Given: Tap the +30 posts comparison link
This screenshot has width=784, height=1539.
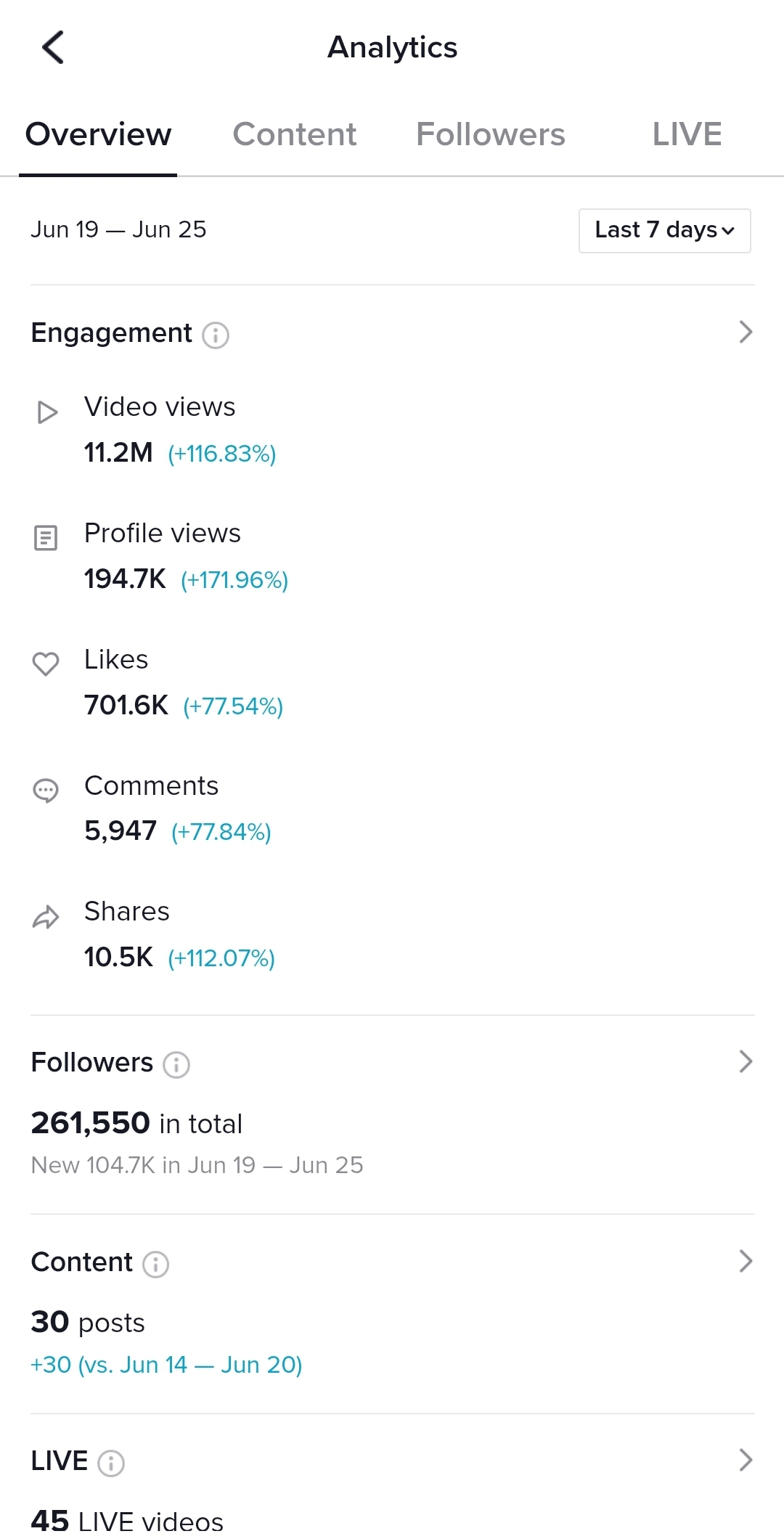Looking at the screenshot, I should pyautogui.click(x=166, y=1365).
